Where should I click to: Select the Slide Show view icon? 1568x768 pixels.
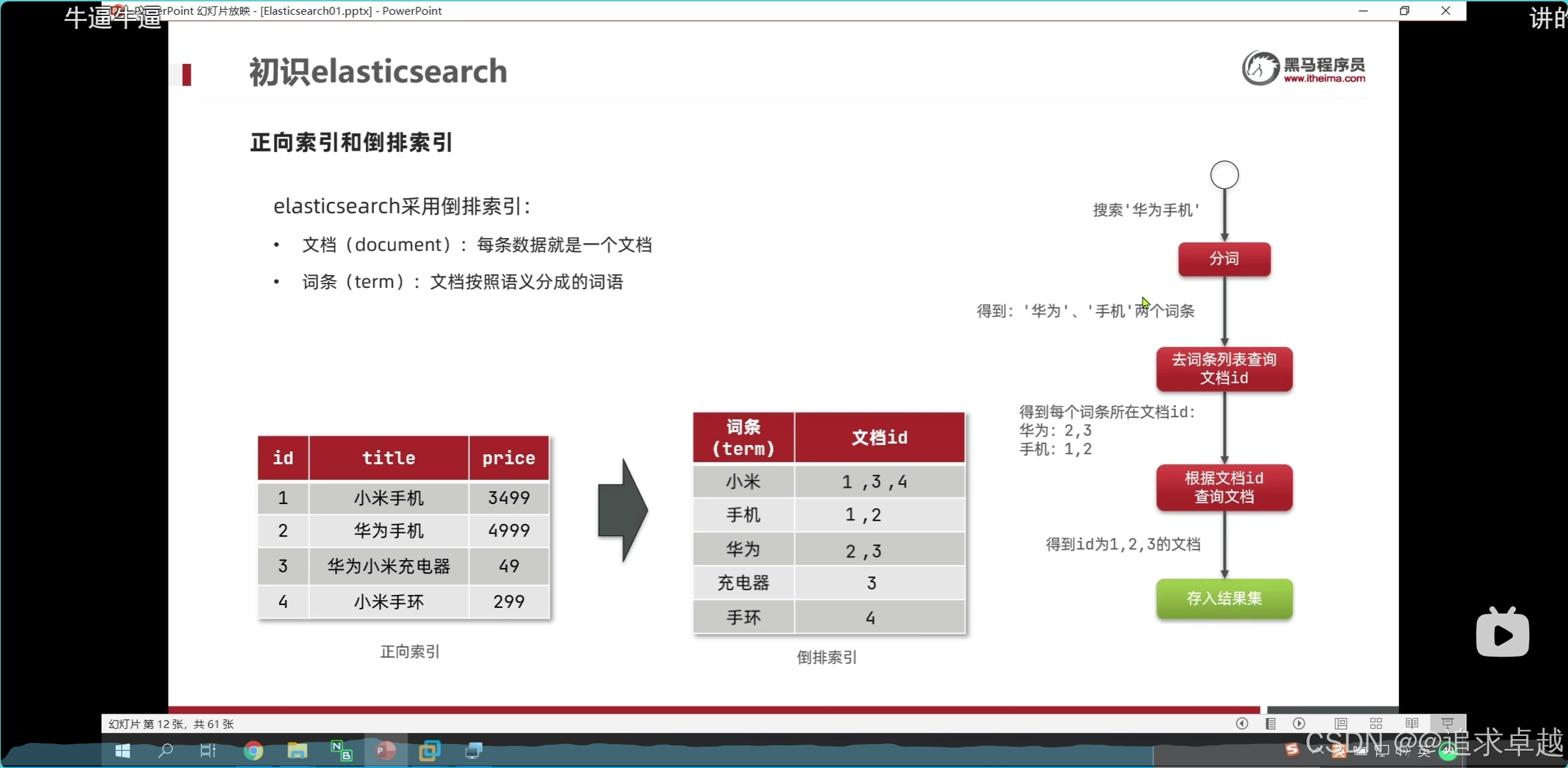[x=1447, y=724]
